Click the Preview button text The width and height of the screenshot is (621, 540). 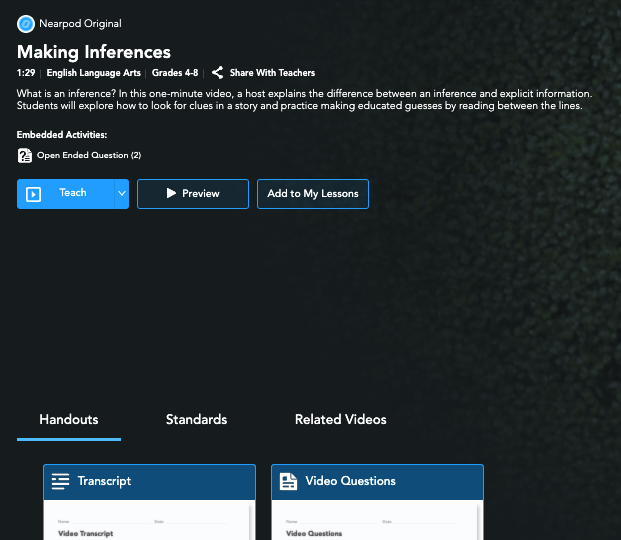pos(200,194)
